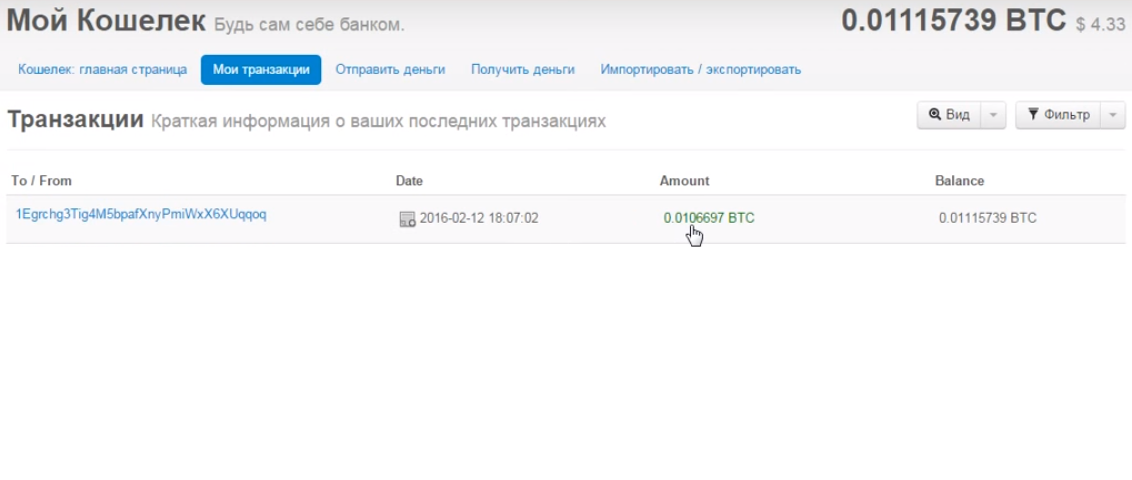Open the Фильтр filter button
1132x480 pixels.
click(1058, 115)
